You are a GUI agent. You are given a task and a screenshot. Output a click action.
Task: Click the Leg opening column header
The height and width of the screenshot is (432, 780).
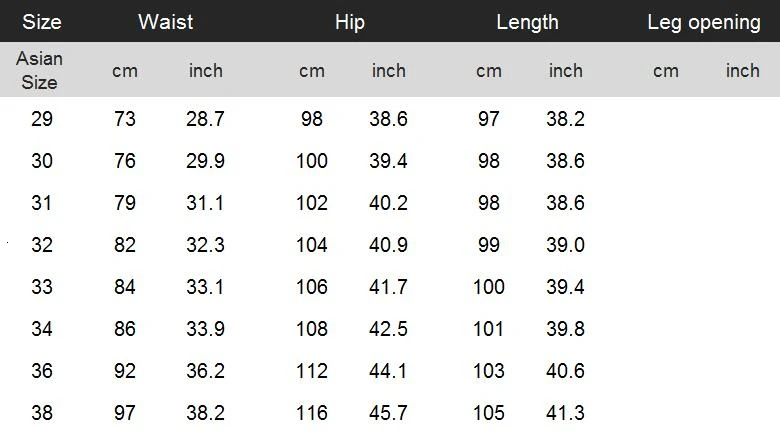pos(704,22)
